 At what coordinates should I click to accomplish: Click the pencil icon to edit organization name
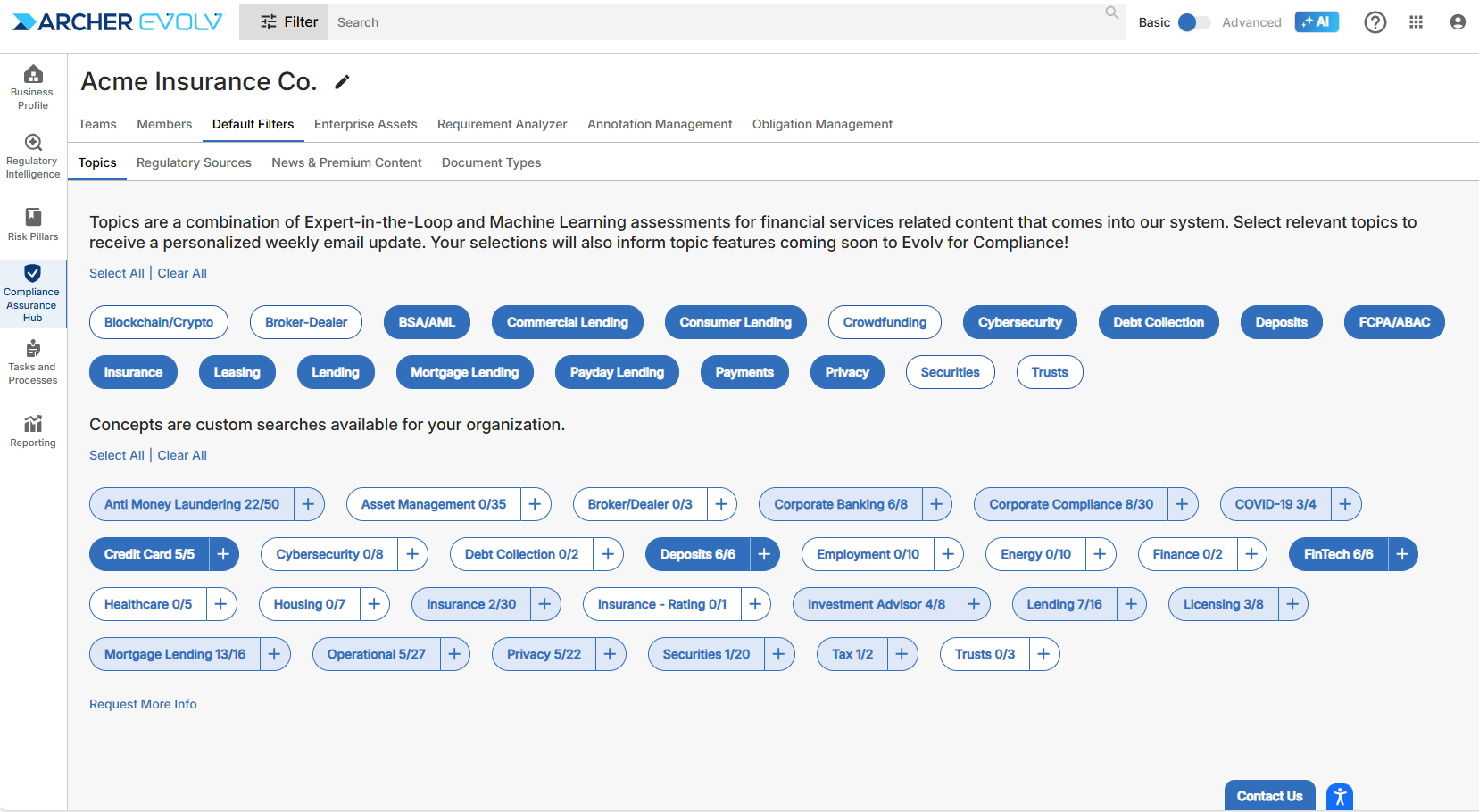pos(342,82)
